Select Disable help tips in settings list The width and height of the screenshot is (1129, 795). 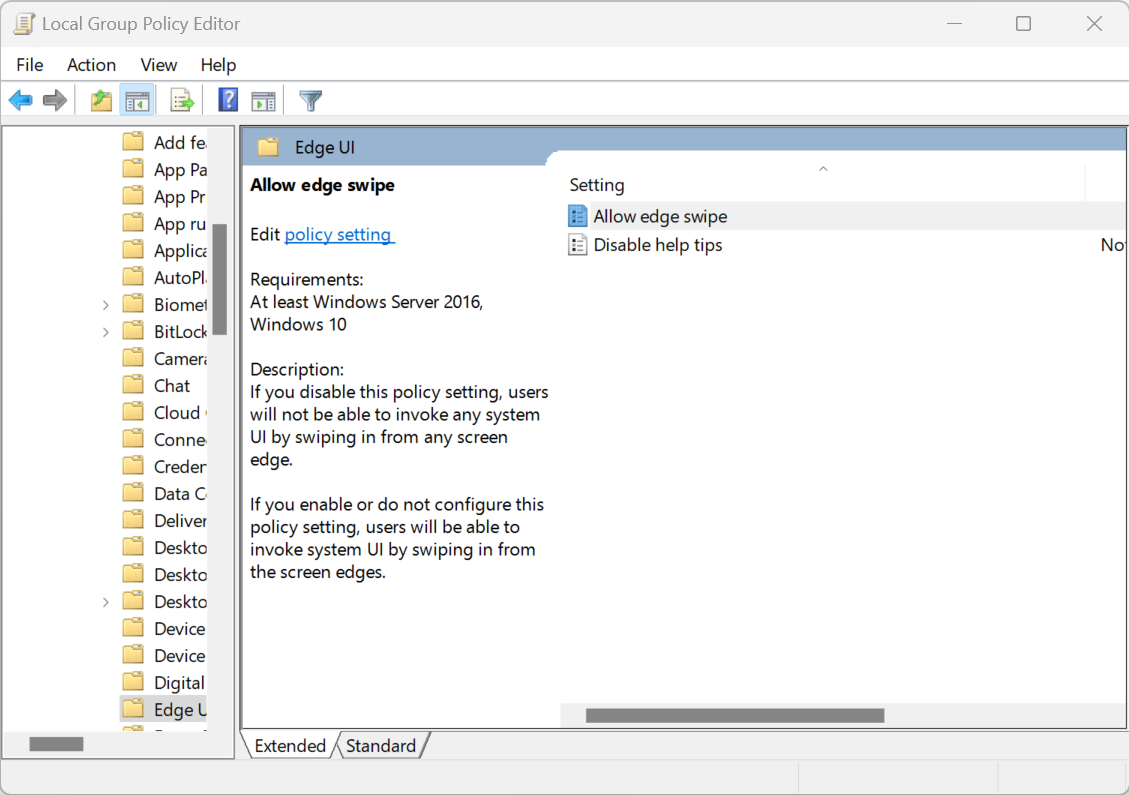coord(658,246)
